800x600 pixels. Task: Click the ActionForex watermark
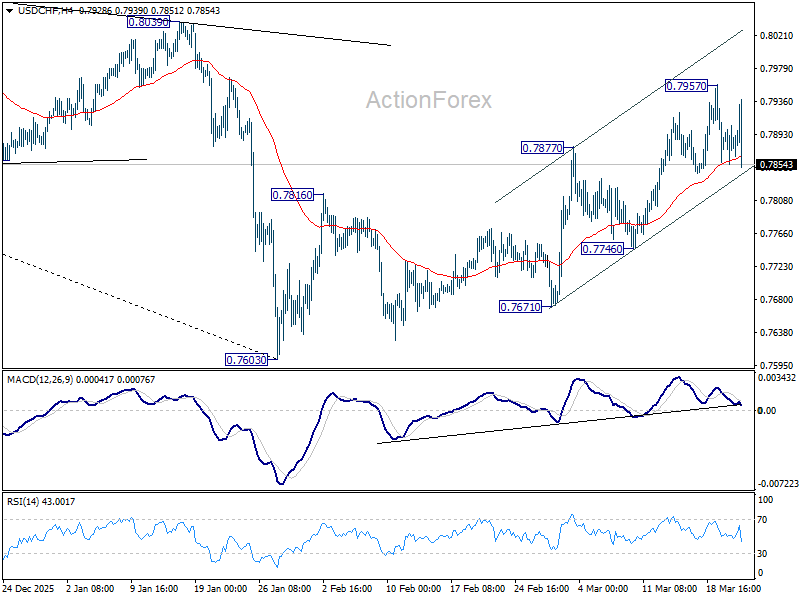(430, 97)
